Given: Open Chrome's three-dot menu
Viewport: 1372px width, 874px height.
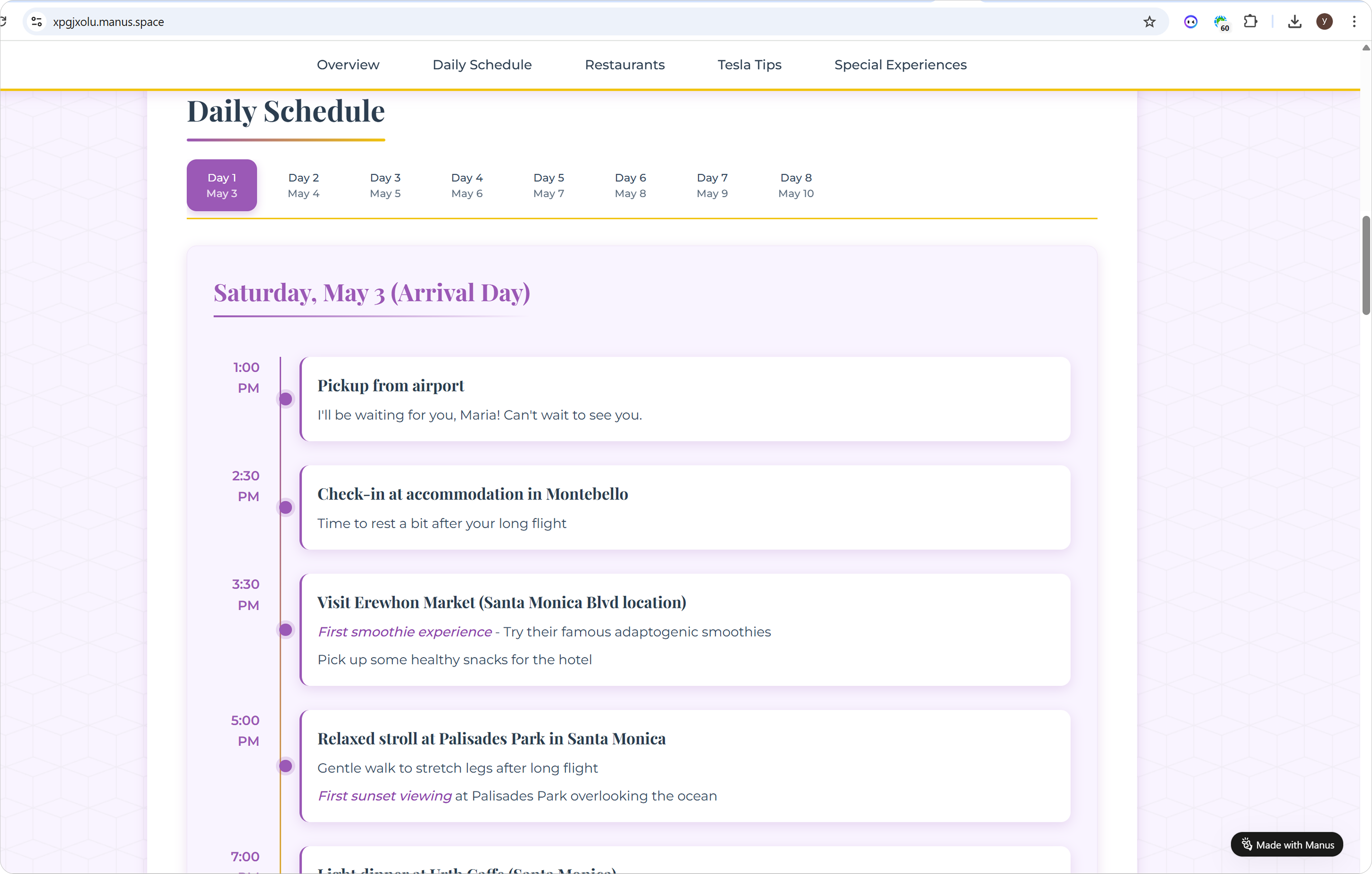Looking at the screenshot, I should (x=1354, y=22).
